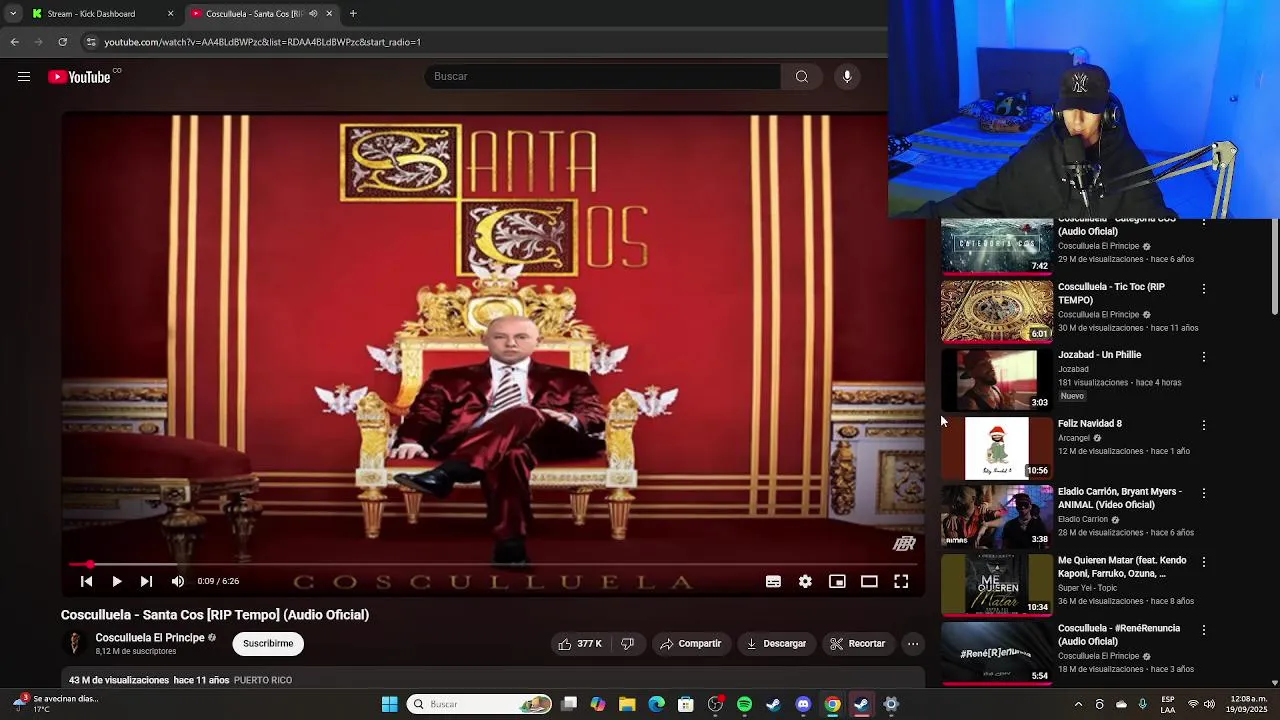Viewport: 1280px width, 720px height.
Task: Open the Cosculluela El Principe channel avatar
Action: point(75,644)
